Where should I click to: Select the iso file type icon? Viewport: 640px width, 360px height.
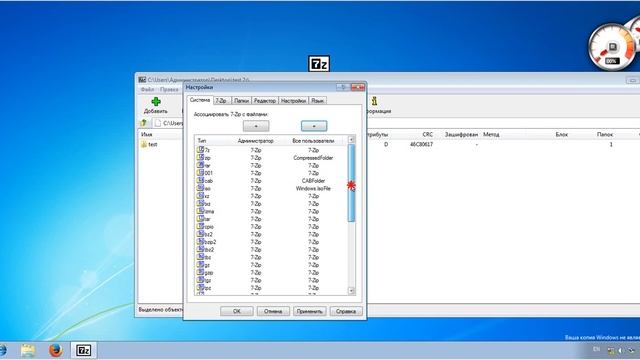pyautogui.click(x=200, y=188)
